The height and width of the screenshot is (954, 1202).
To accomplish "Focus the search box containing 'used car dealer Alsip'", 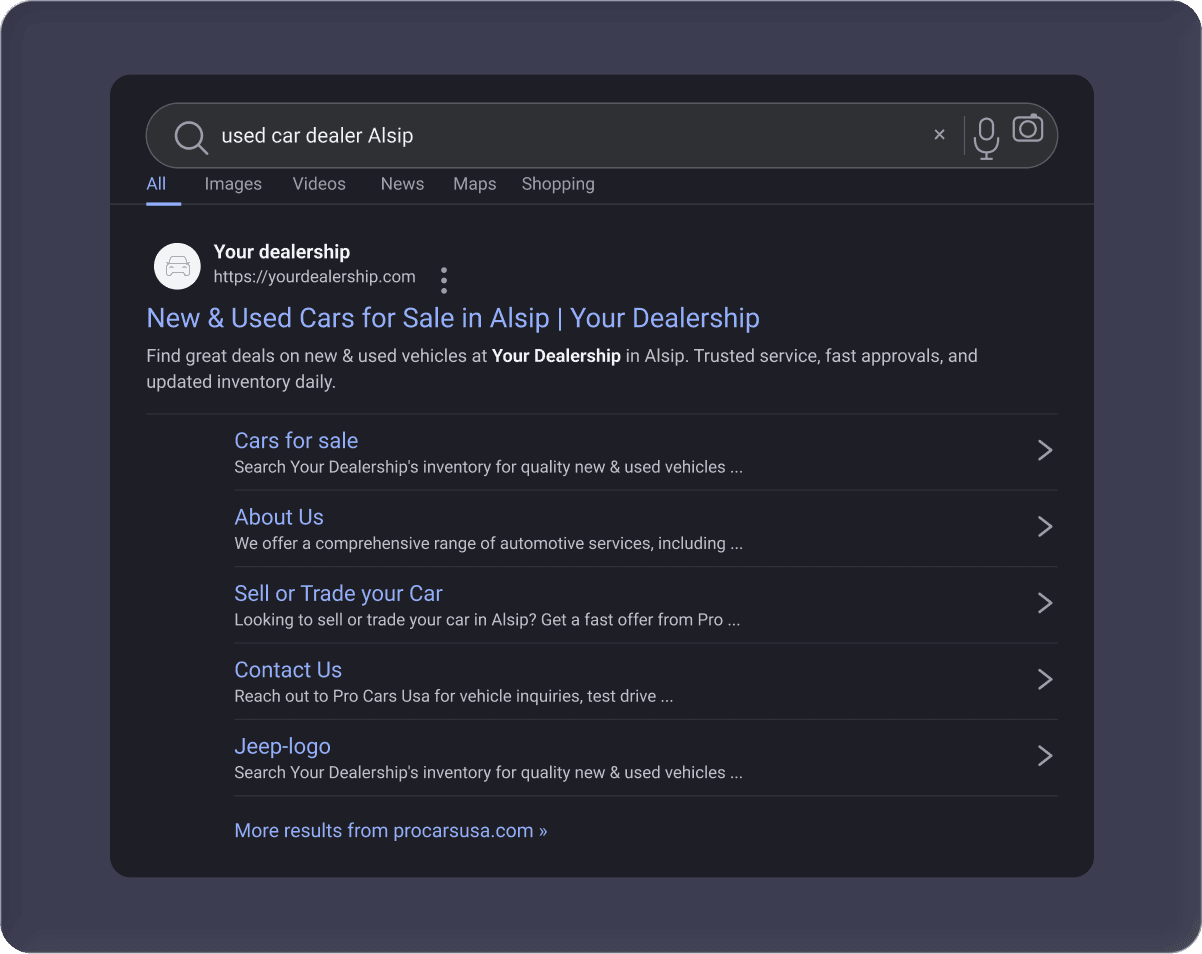I will click(x=602, y=135).
